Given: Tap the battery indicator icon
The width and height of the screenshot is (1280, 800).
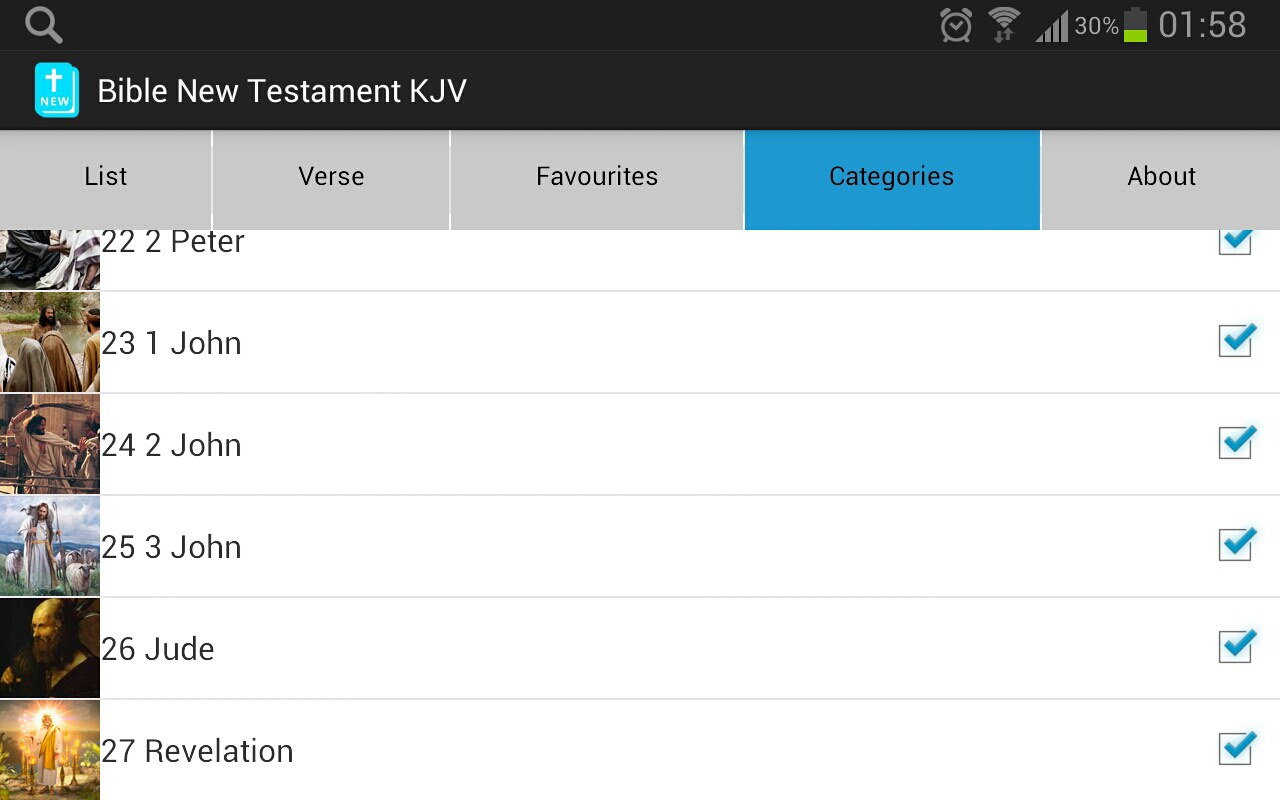Looking at the screenshot, I should (1135, 25).
